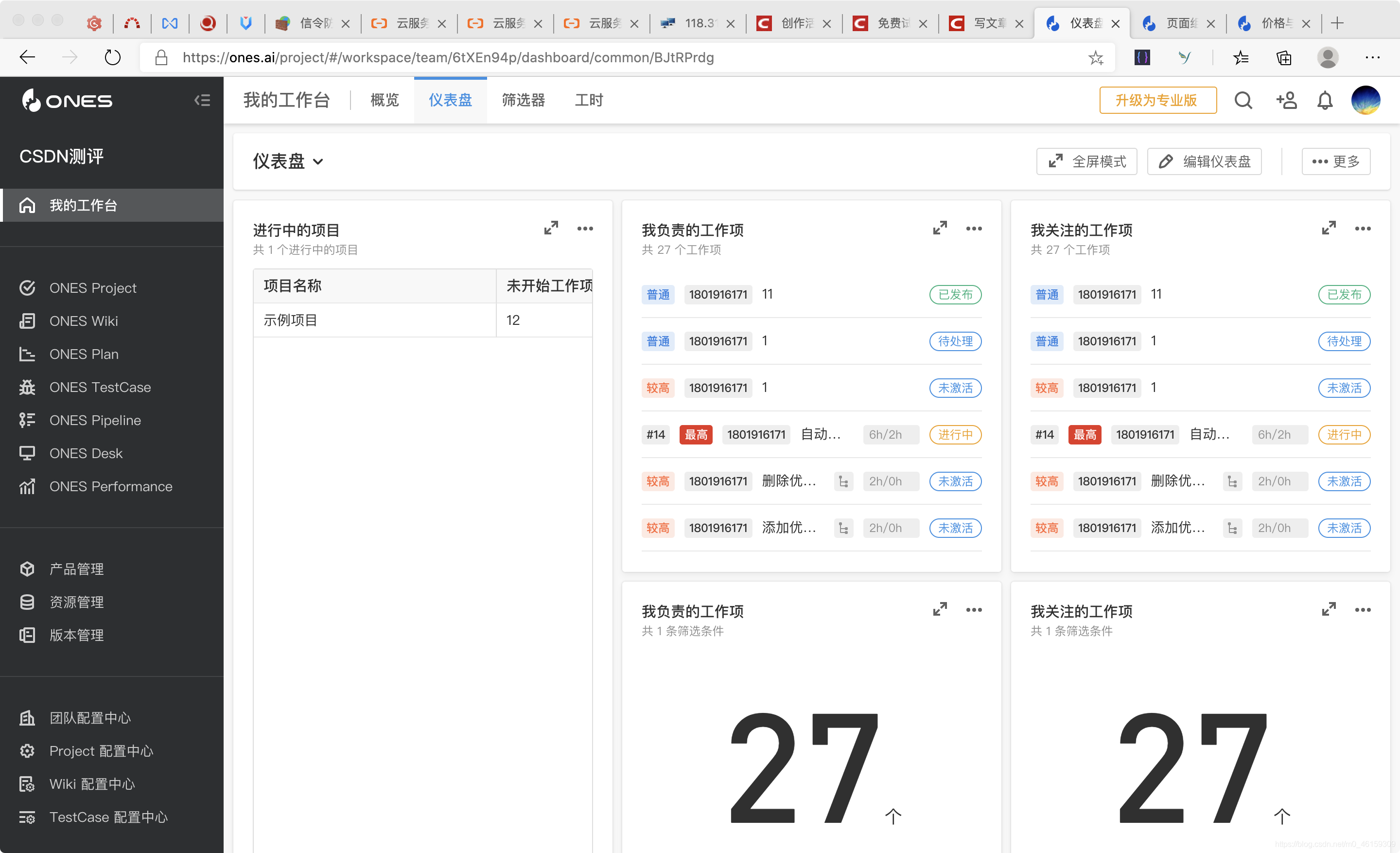Click 已发布 status in 我关注的工作项

(1344, 294)
